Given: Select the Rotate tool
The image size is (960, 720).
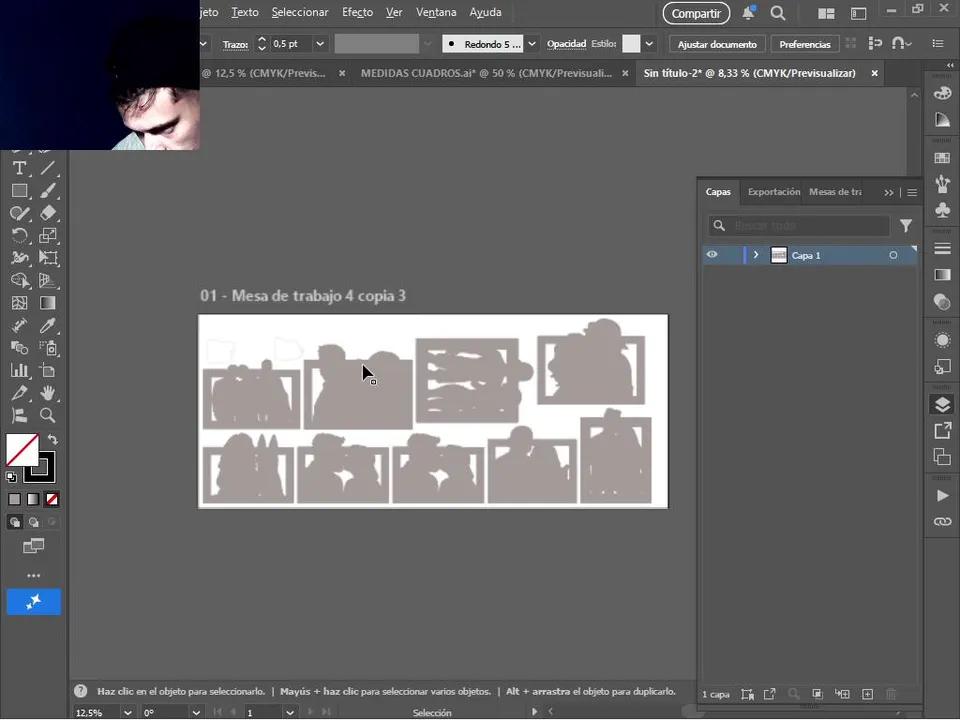Looking at the screenshot, I should [19, 236].
